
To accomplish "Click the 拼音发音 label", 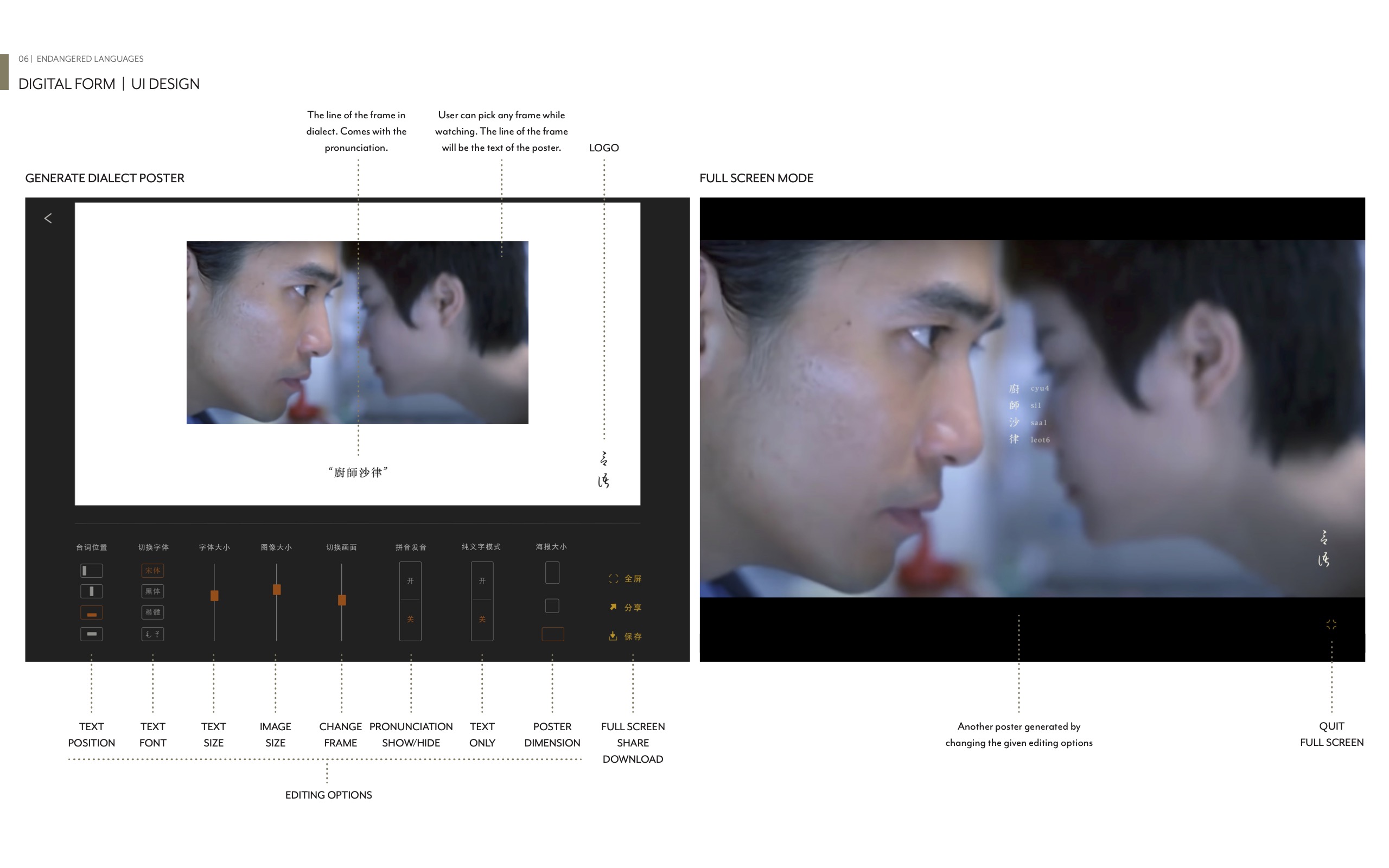I will click(x=411, y=547).
